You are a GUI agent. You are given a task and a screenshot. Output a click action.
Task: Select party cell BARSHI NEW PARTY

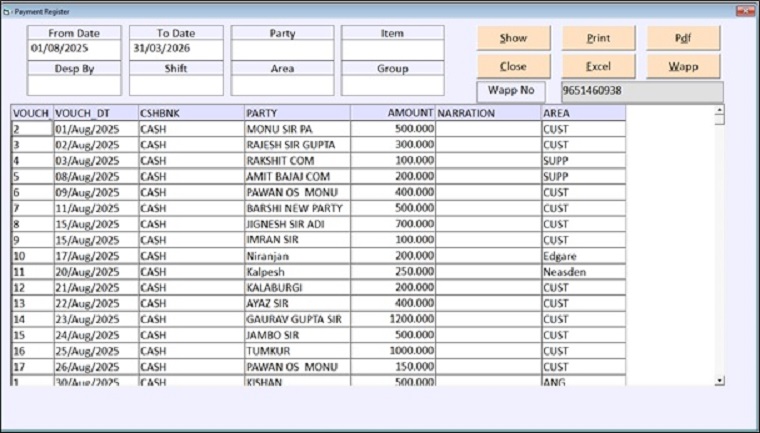[x=298, y=208]
